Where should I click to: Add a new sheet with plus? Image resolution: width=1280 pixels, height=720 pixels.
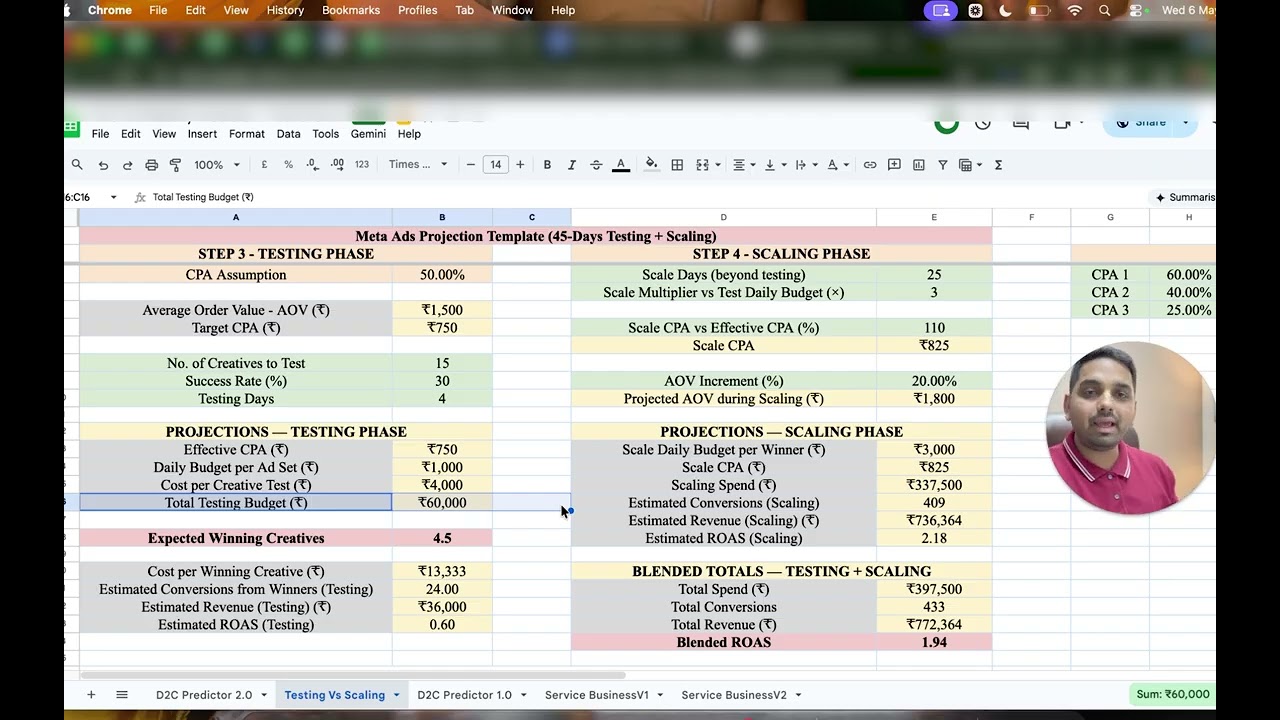[x=91, y=695]
